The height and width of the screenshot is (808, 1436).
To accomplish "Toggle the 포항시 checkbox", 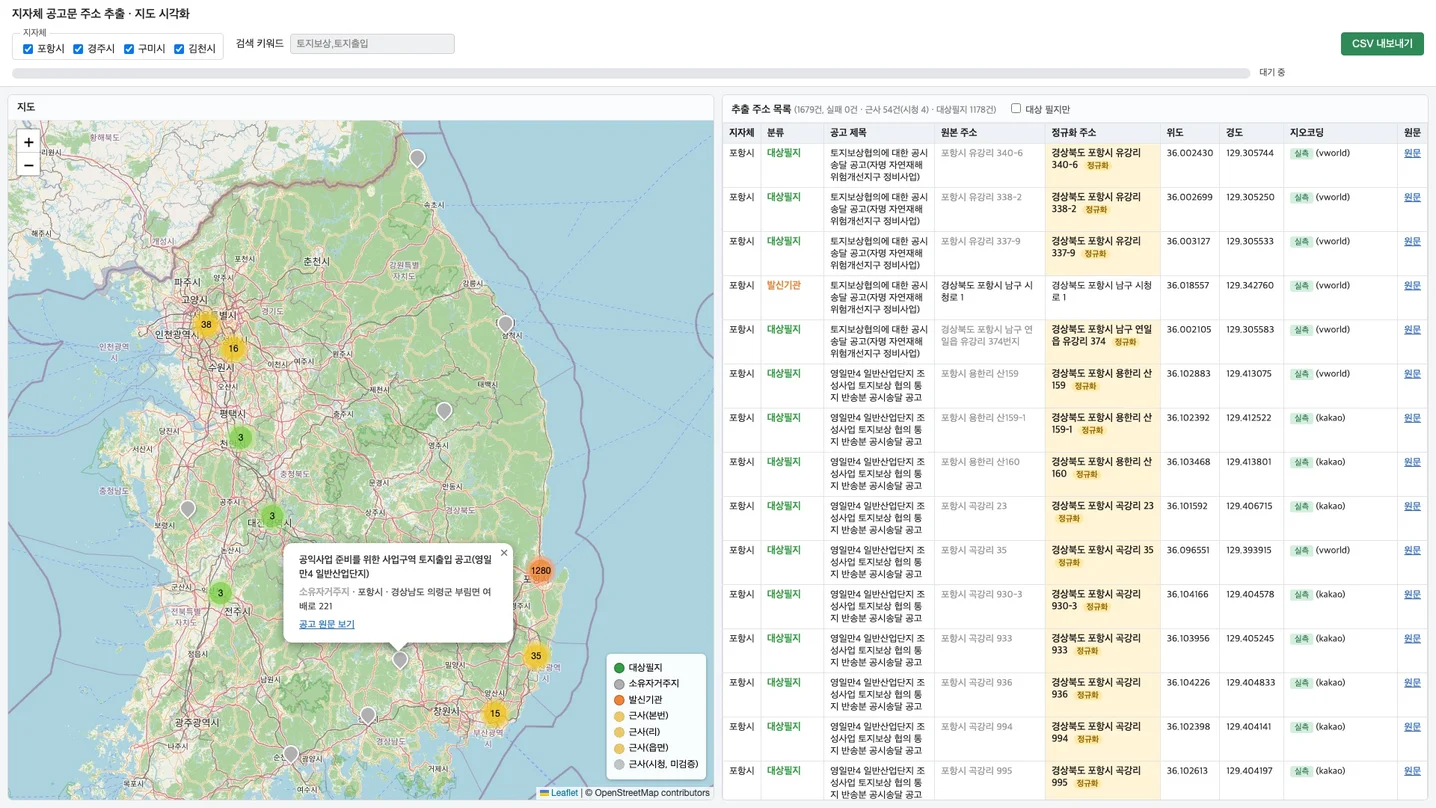I will tap(28, 49).
